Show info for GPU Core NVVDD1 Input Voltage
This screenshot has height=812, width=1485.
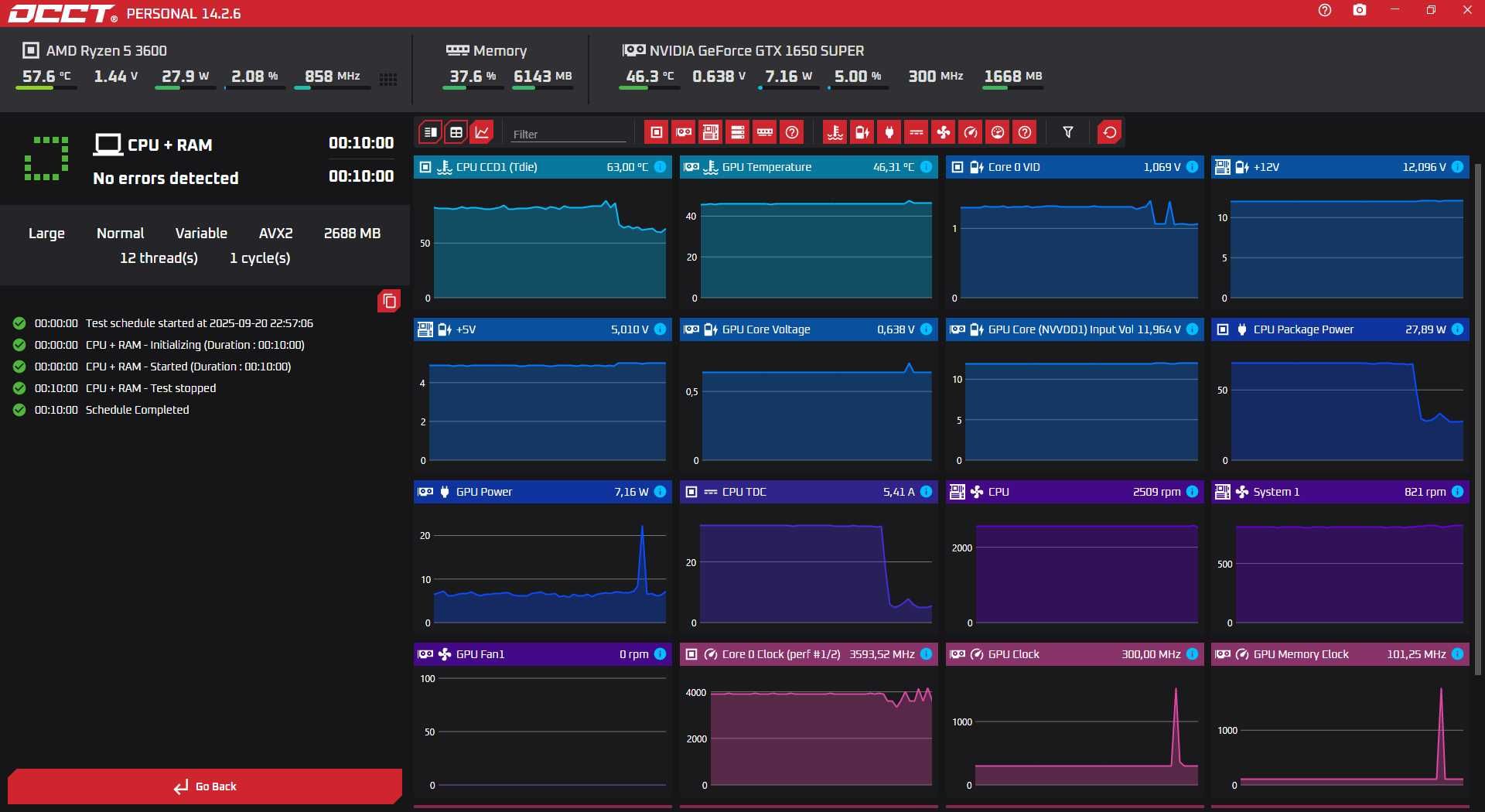pos(1192,329)
